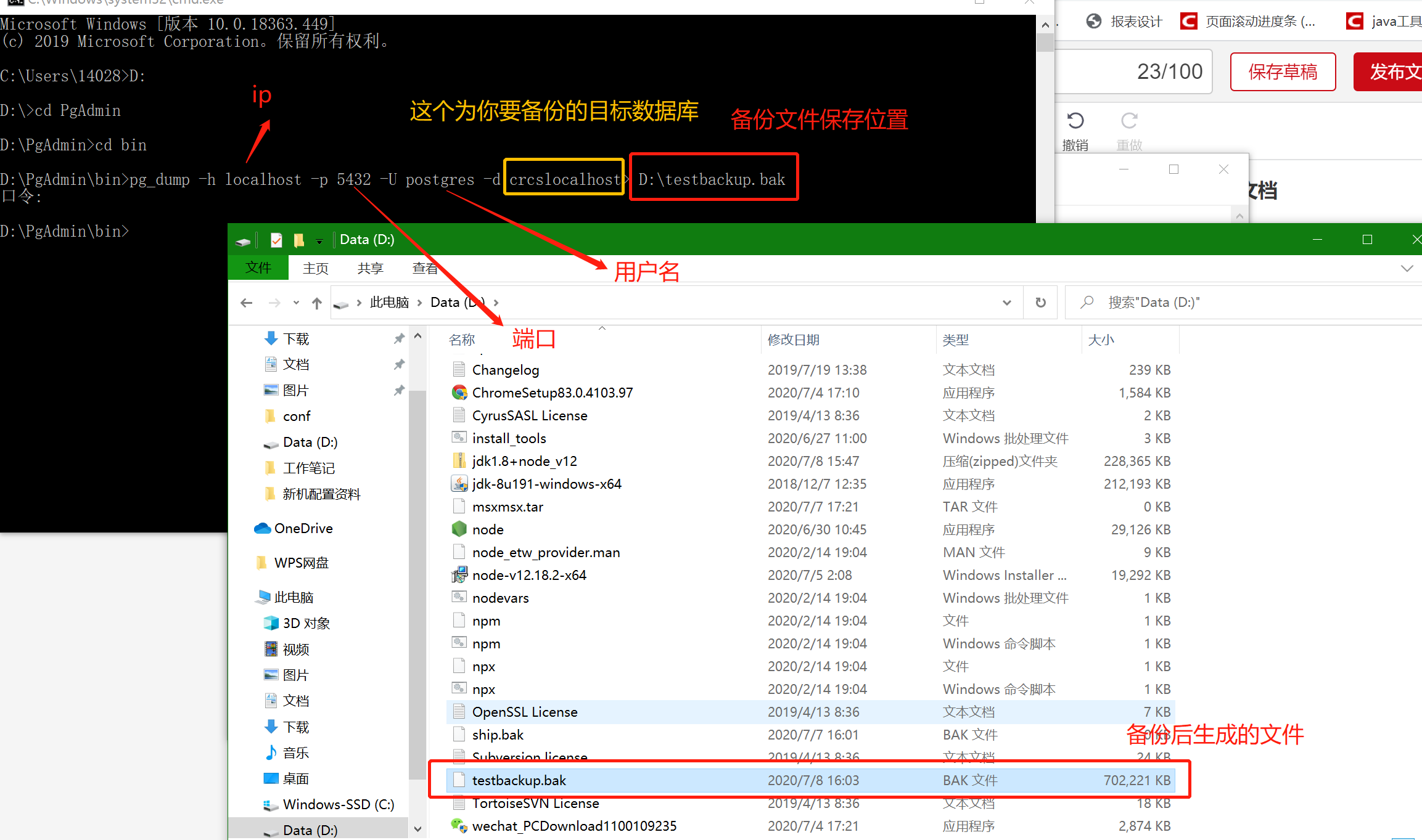Image resolution: width=1422 pixels, height=840 pixels.
Task: Select OneDrive in the navigation pane
Action: (303, 528)
